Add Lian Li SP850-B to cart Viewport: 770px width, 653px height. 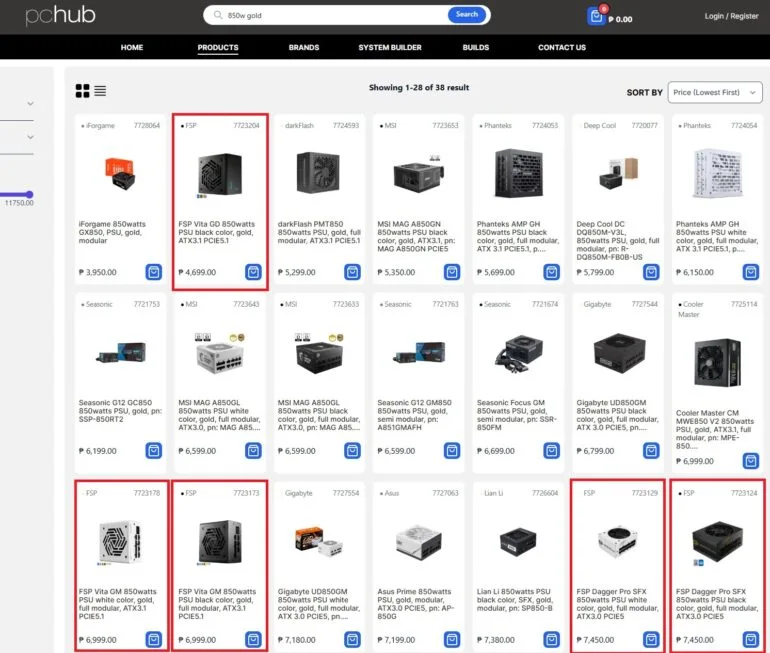coord(551,640)
